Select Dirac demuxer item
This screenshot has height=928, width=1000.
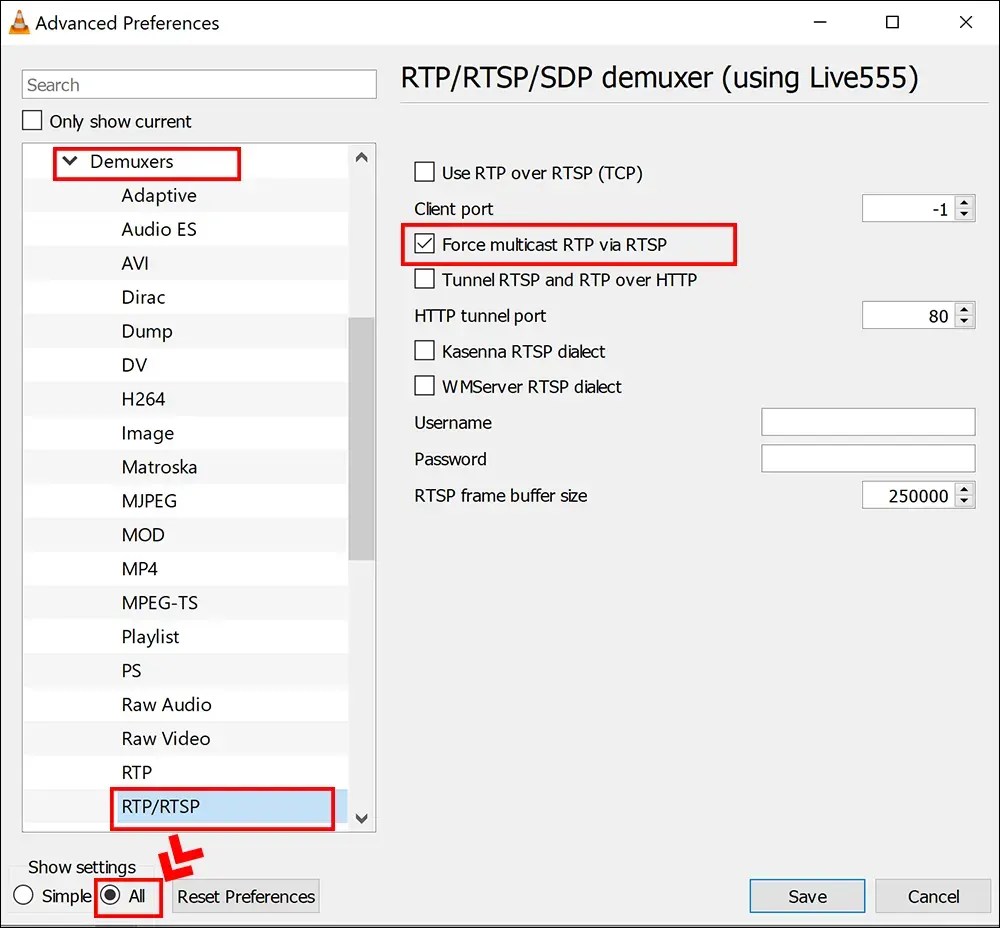click(143, 297)
